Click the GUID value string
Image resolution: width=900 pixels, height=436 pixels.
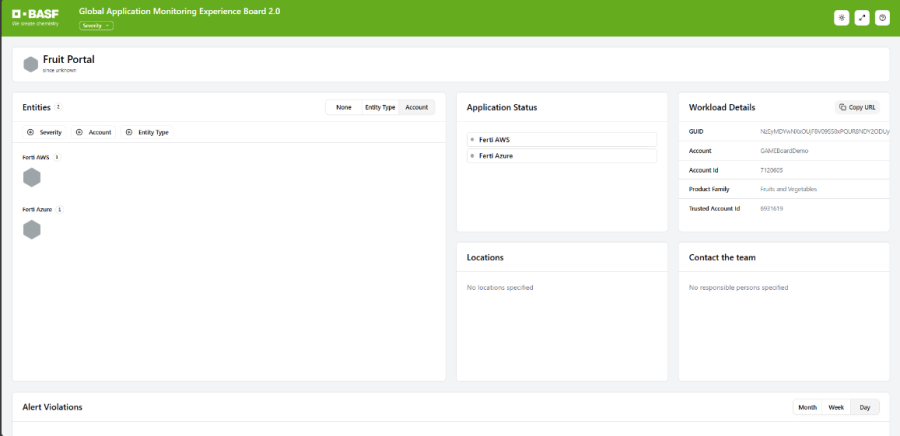[825, 131]
